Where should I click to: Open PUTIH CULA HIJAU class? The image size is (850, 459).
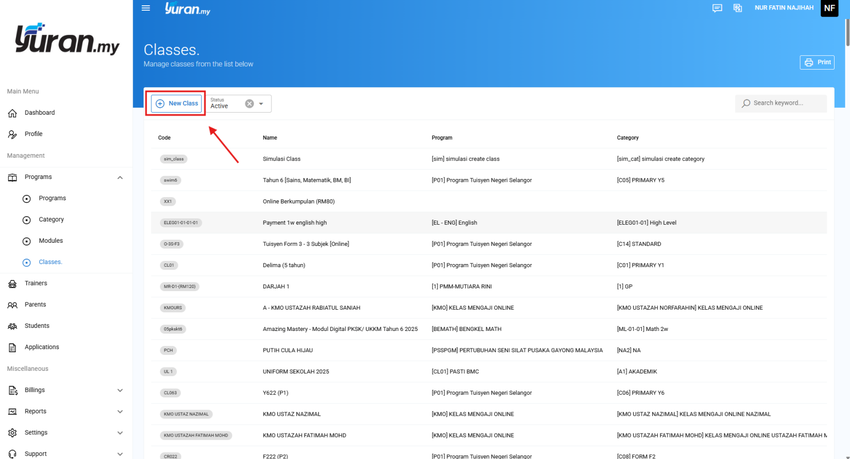click(287, 350)
